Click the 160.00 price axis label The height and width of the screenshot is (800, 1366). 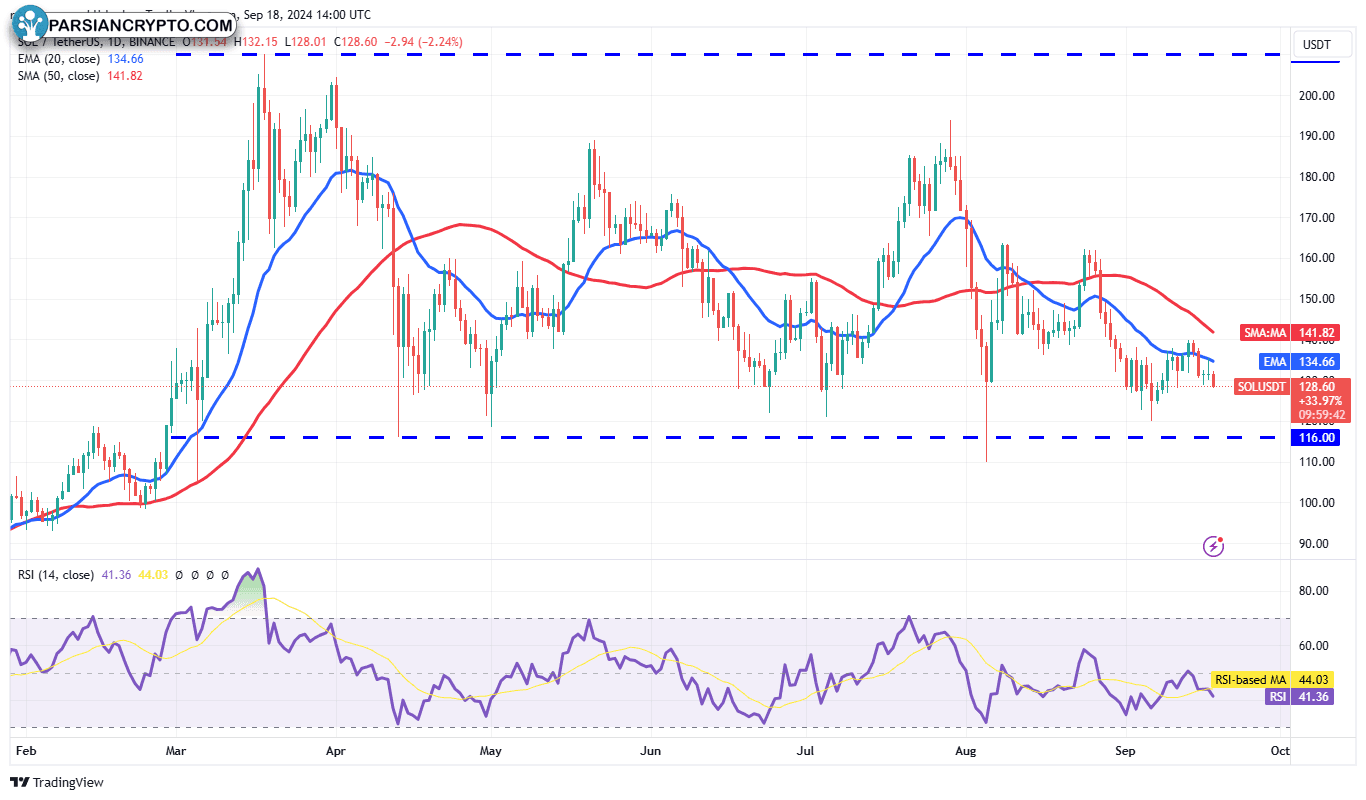point(1315,258)
